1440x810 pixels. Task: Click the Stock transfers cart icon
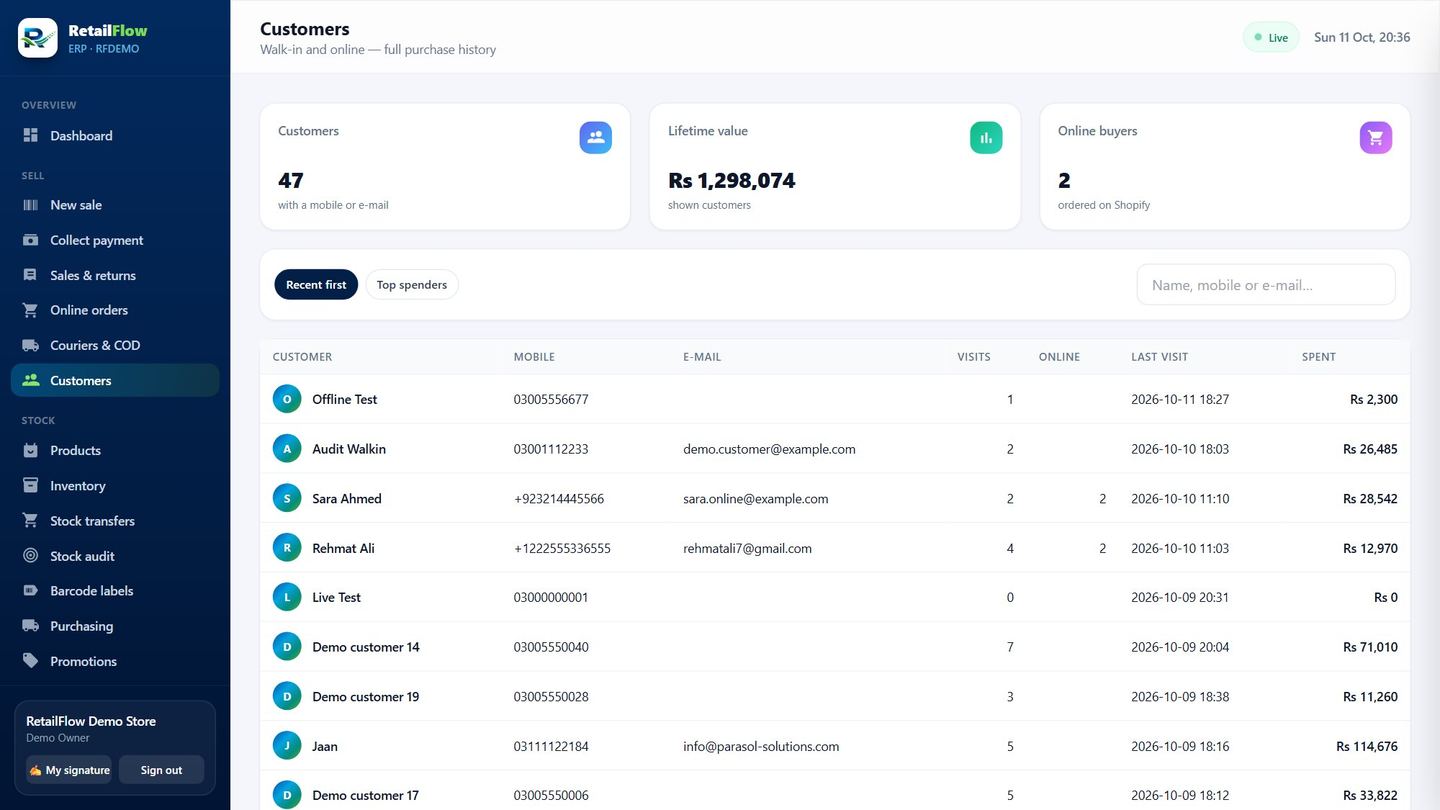coord(31,520)
